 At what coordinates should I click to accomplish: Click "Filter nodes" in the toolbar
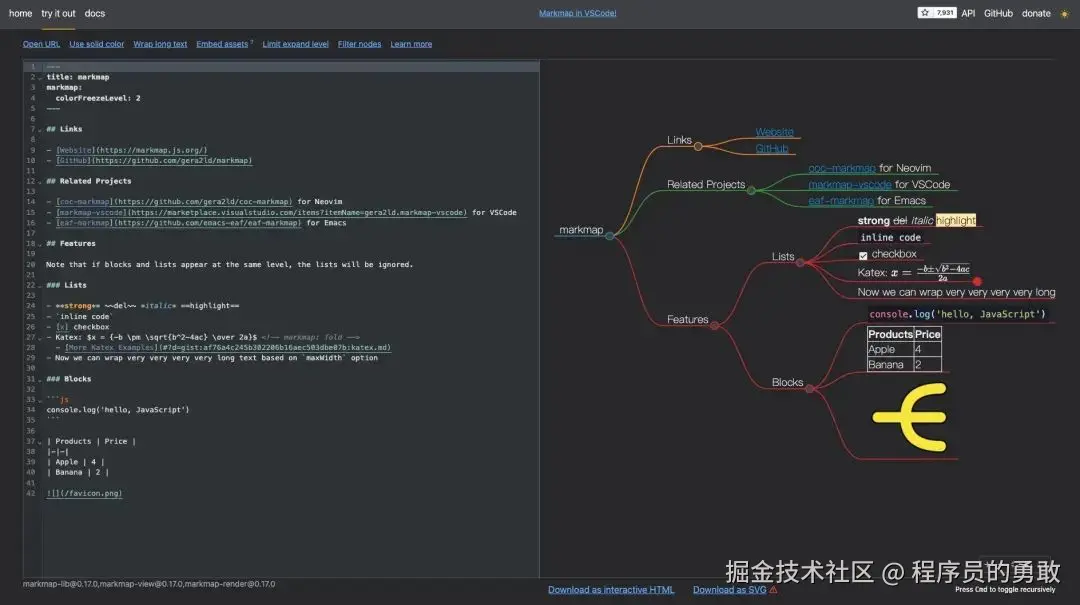click(x=359, y=43)
